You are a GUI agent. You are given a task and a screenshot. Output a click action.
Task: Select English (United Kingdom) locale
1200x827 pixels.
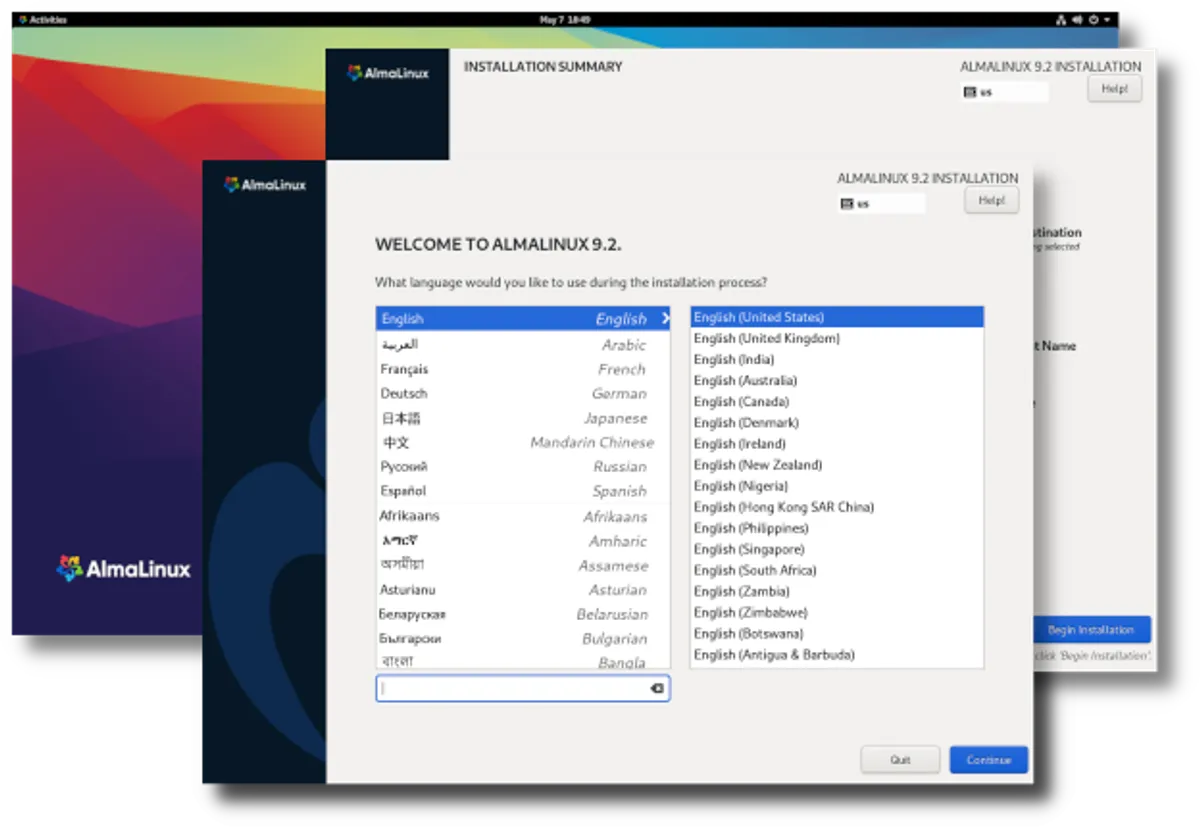point(767,338)
